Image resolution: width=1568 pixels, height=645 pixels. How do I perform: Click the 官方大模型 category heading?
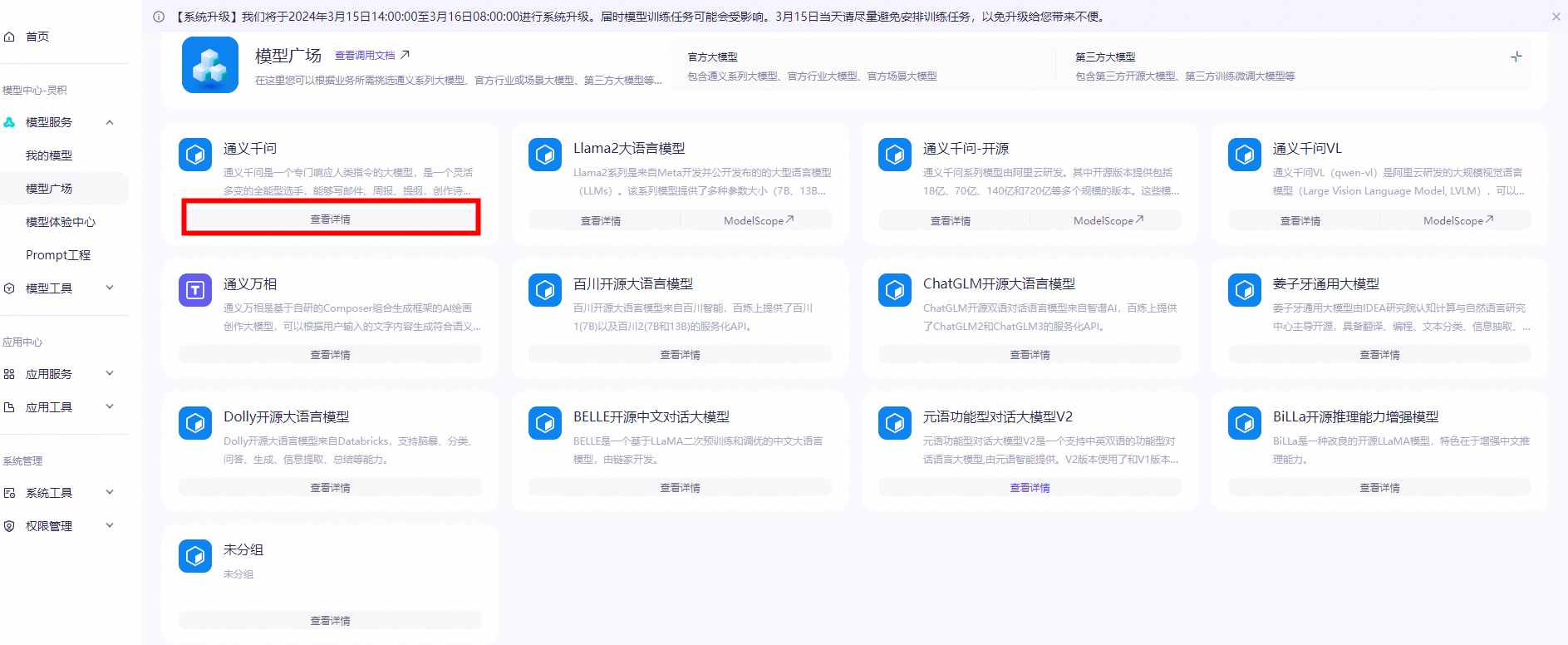click(713, 57)
